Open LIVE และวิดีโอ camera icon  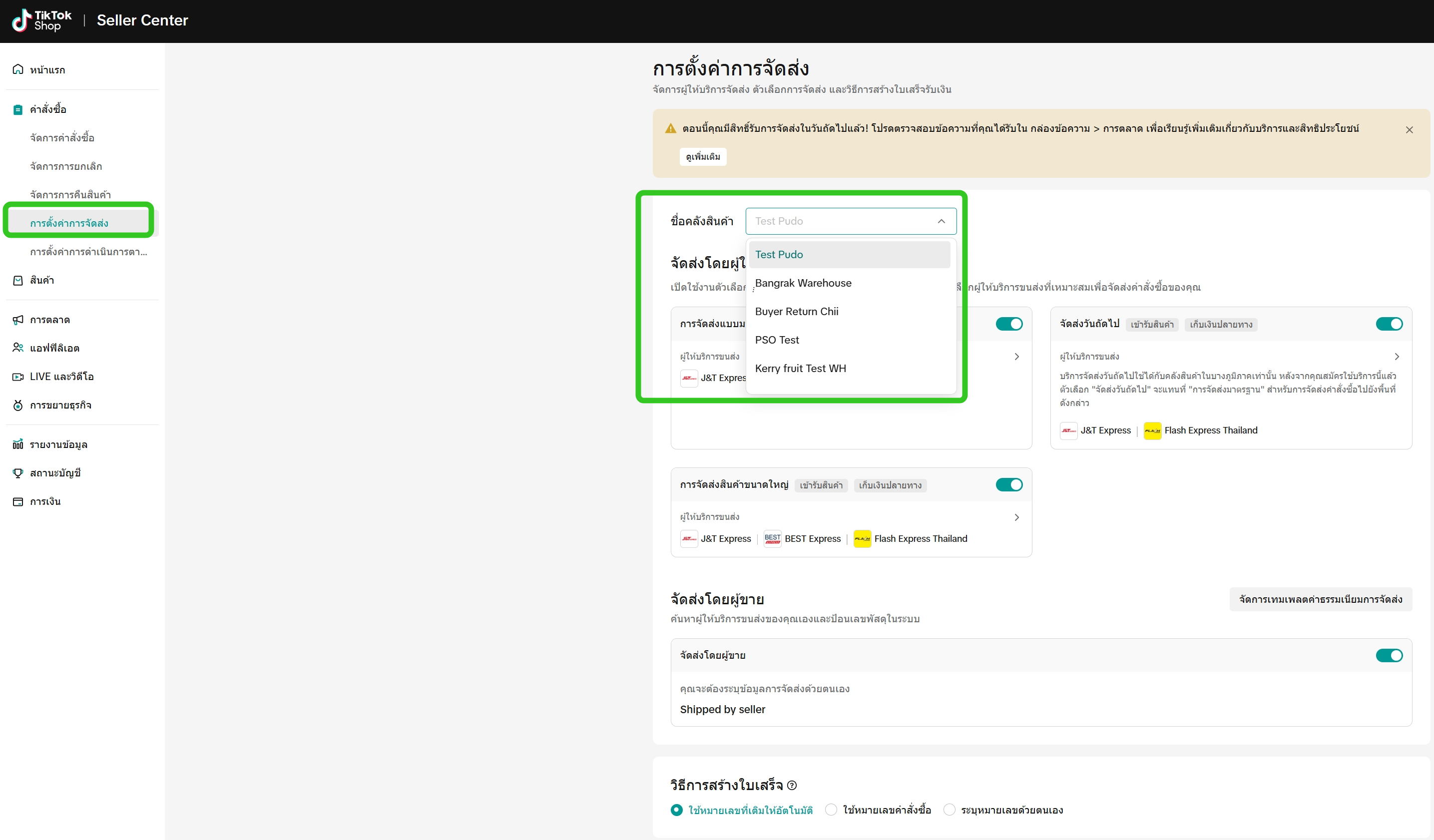click(17, 377)
